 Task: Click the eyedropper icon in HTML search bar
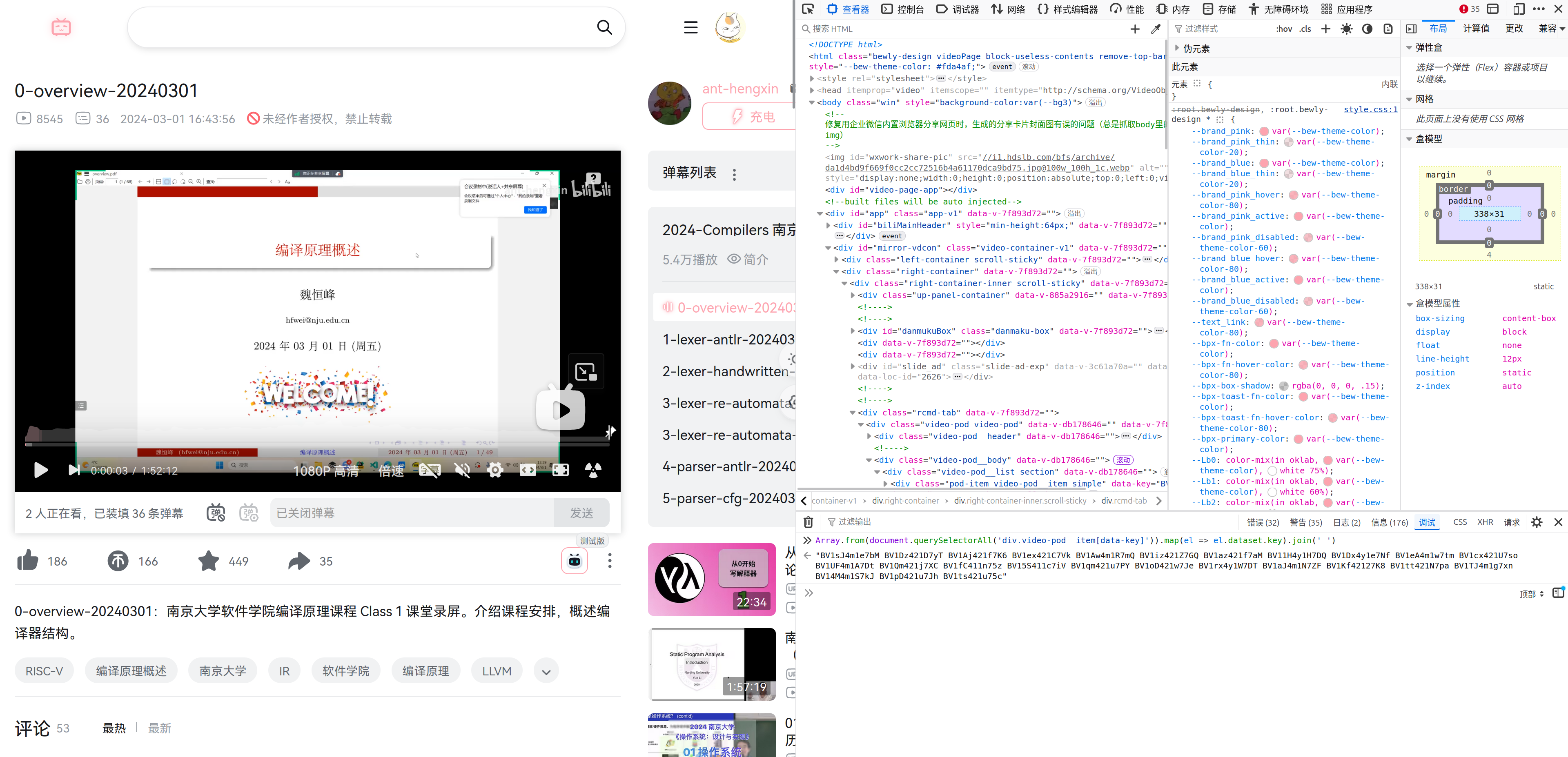[1155, 29]
